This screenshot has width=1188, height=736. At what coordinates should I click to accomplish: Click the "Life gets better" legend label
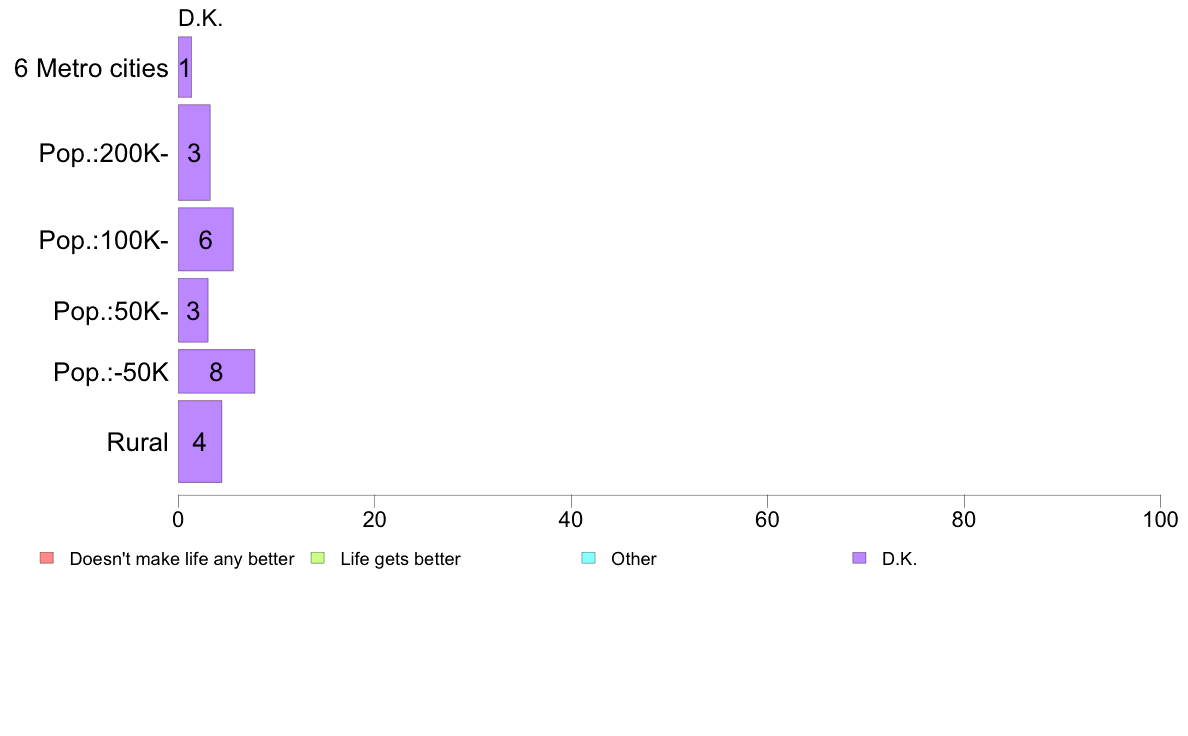[400, 559]
